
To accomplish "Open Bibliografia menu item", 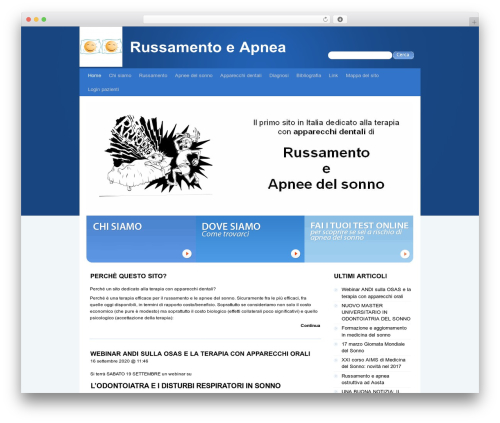I will point(309,75).
